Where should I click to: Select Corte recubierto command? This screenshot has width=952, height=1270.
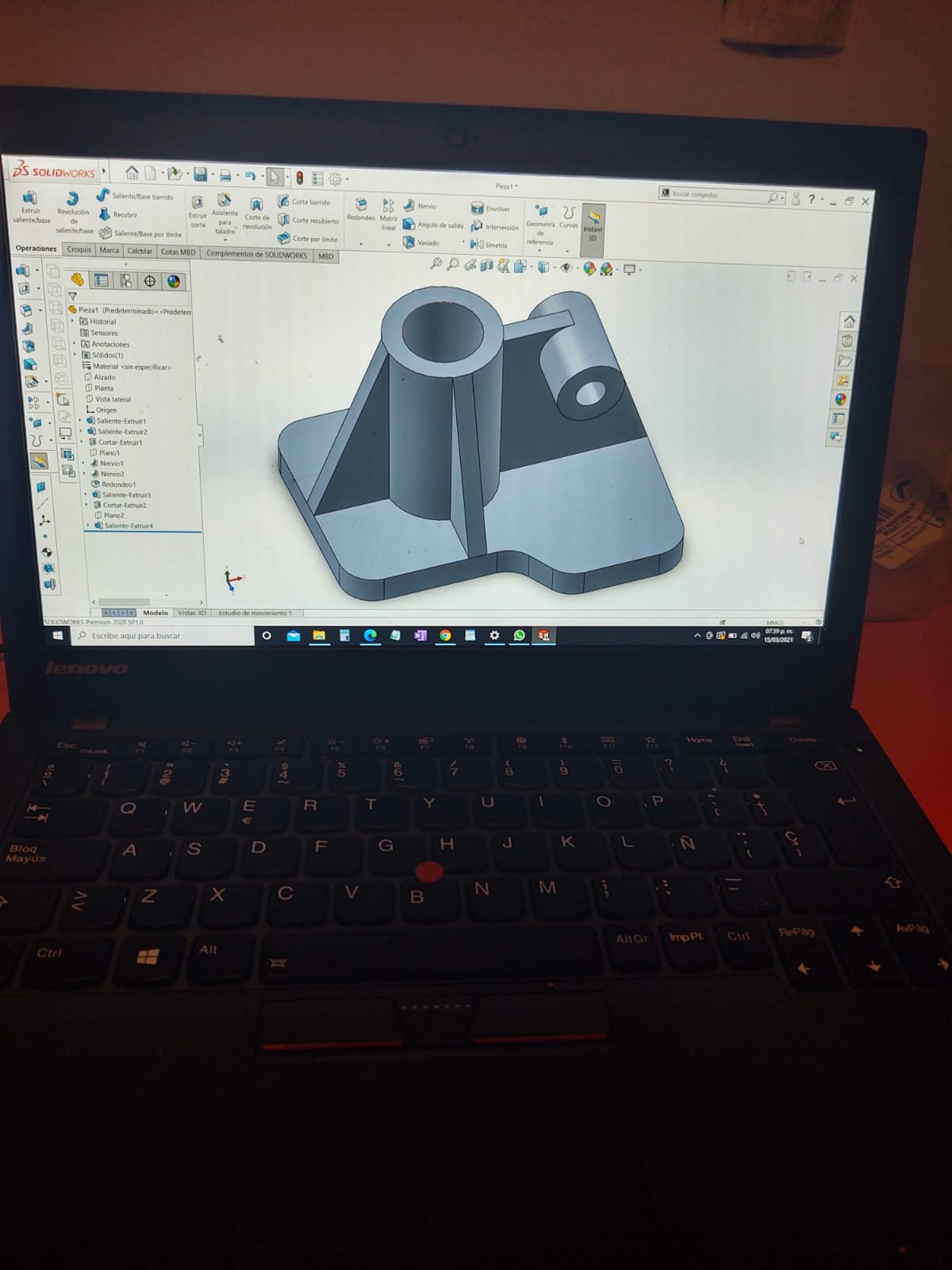pyautogui.click(x=308, y=220)
